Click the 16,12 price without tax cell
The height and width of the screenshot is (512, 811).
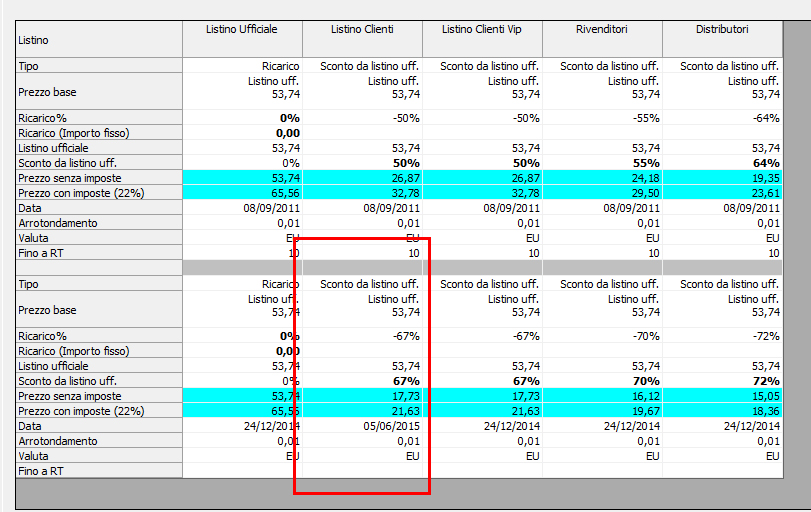click(602, 396)
